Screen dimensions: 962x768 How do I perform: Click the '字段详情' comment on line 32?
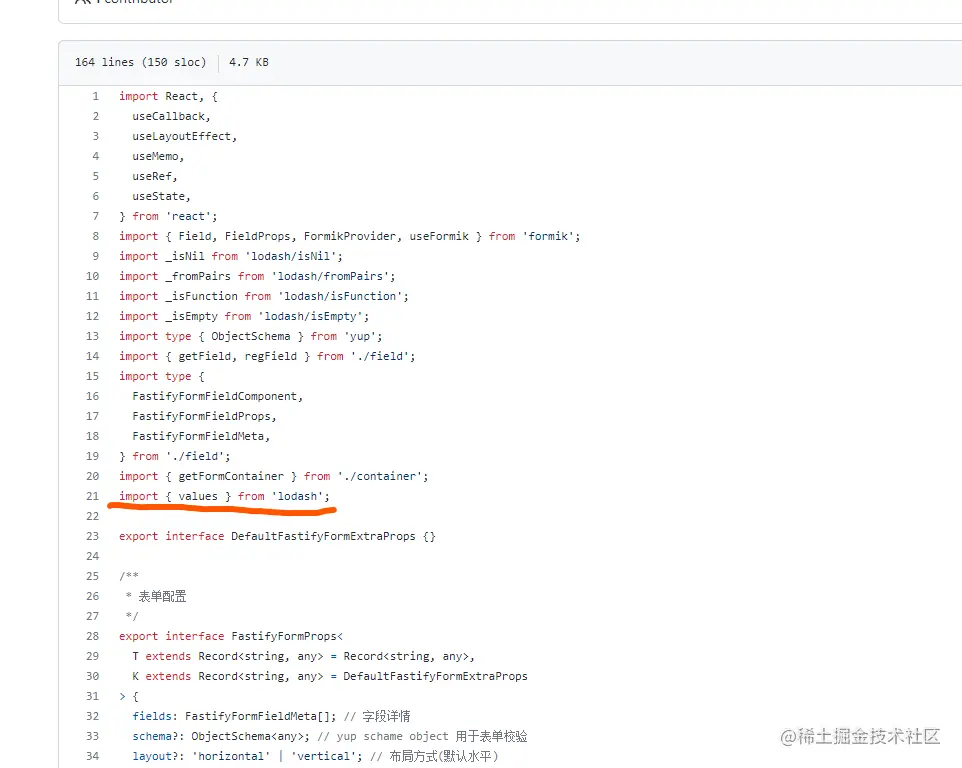coord(387,716)
